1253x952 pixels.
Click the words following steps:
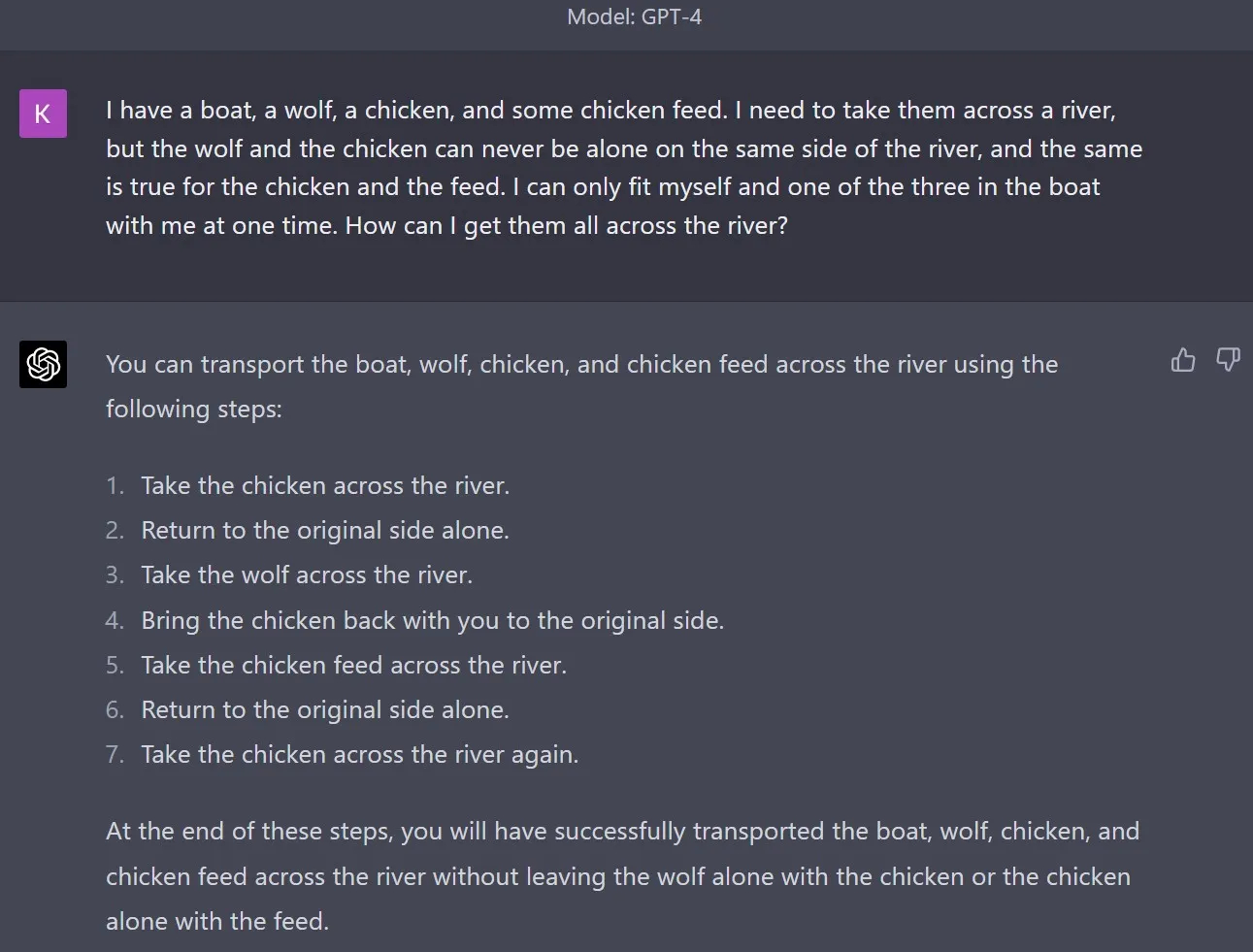[x=193, y=409]
